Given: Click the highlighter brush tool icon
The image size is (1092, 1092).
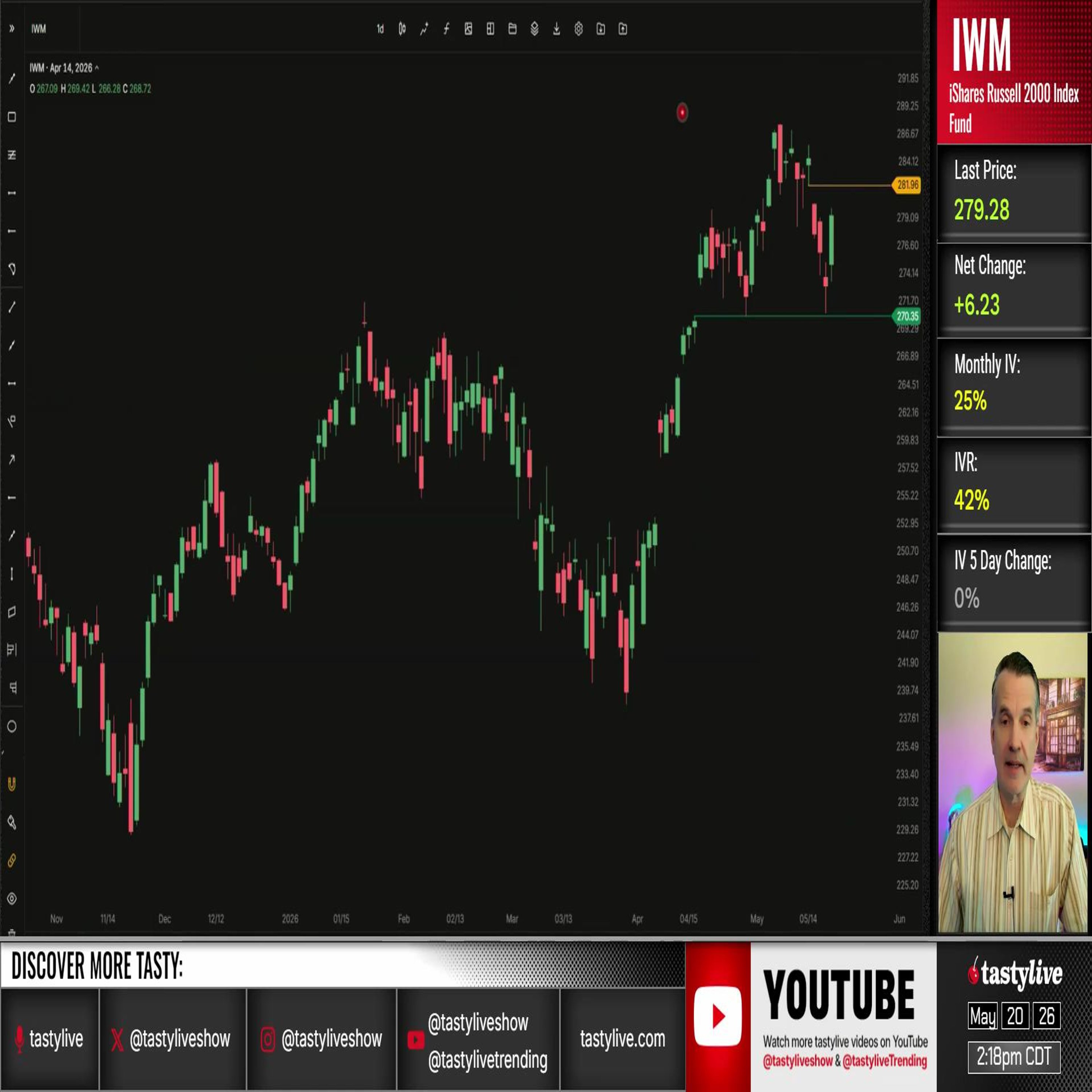Looking at the screenshot, I should 11,822.
